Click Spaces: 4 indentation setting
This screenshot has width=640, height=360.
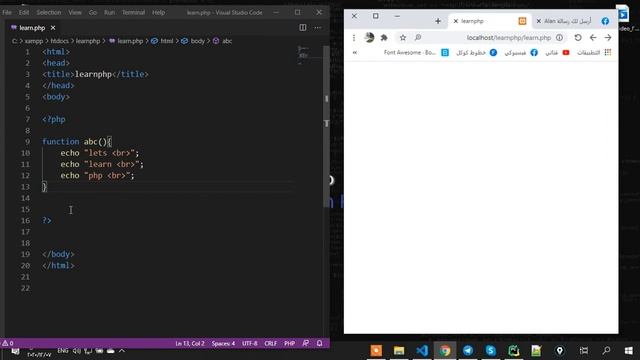tap(223, 344)
